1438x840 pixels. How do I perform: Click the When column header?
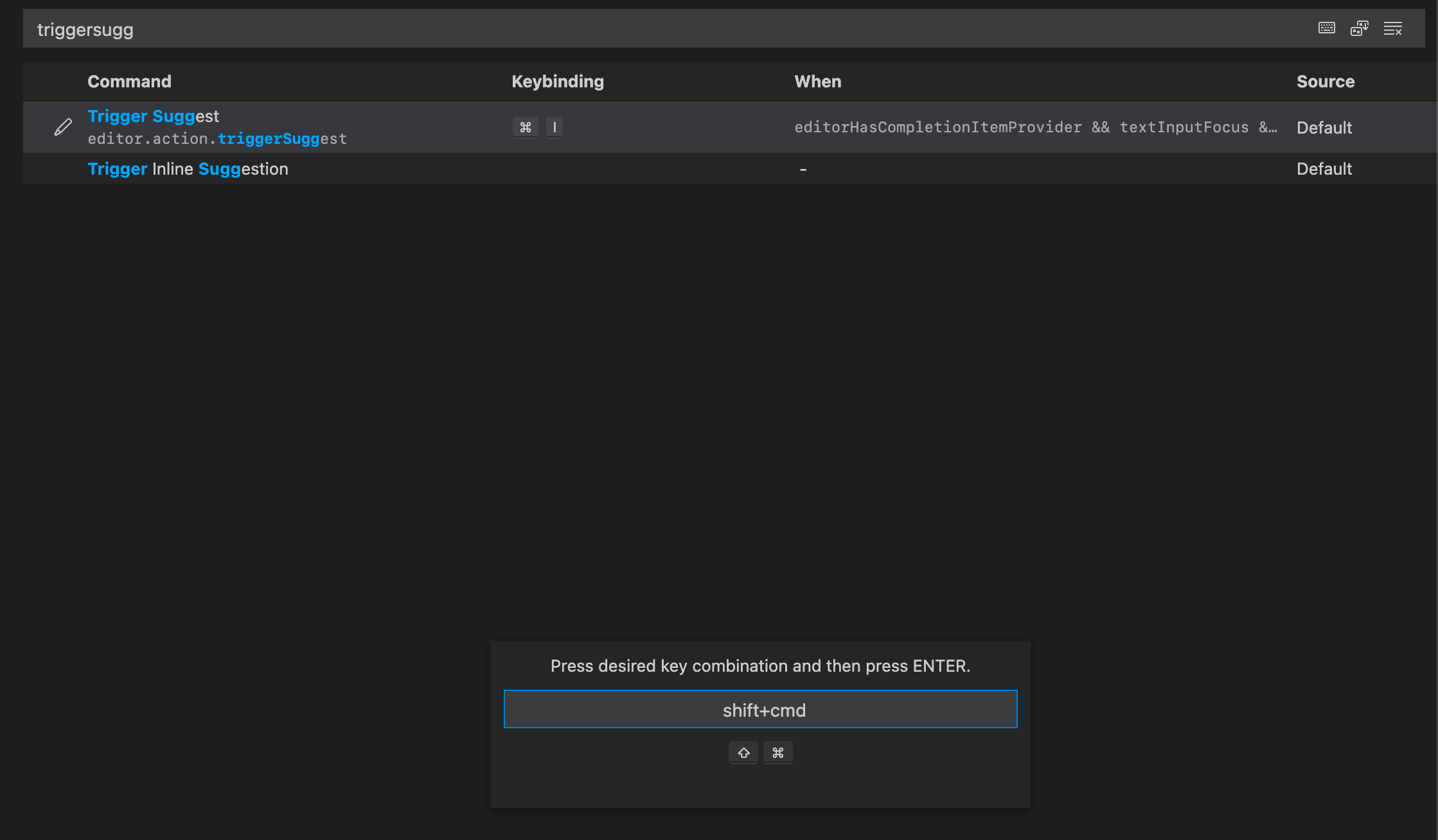coord(817,82)
